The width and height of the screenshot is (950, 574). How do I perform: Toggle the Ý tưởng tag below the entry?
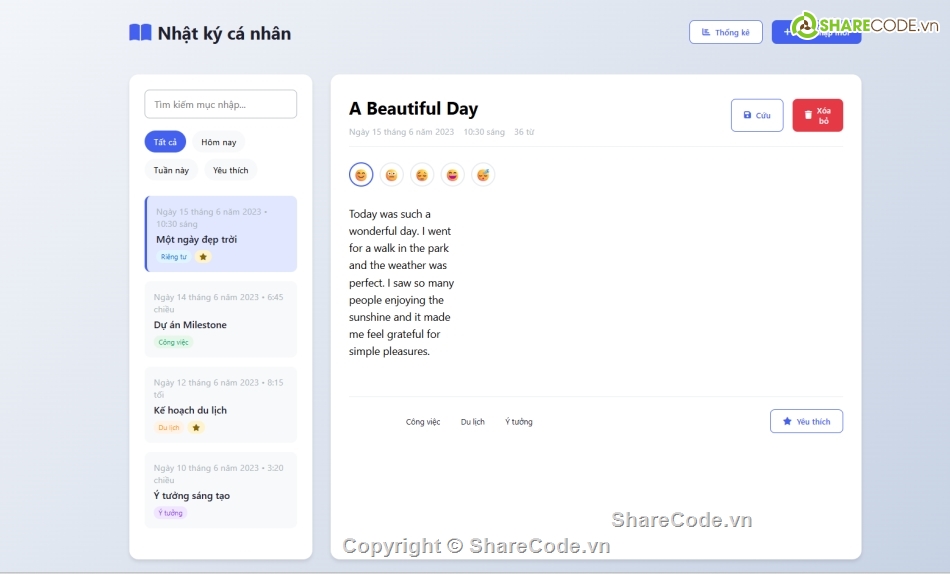[x=519, y=422]
